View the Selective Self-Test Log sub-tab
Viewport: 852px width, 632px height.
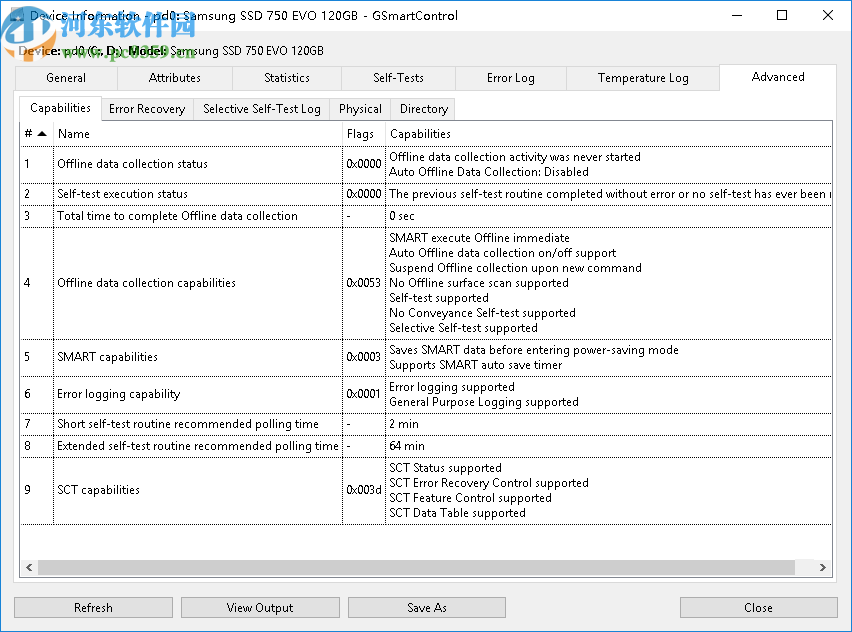(x=261, y=109)
